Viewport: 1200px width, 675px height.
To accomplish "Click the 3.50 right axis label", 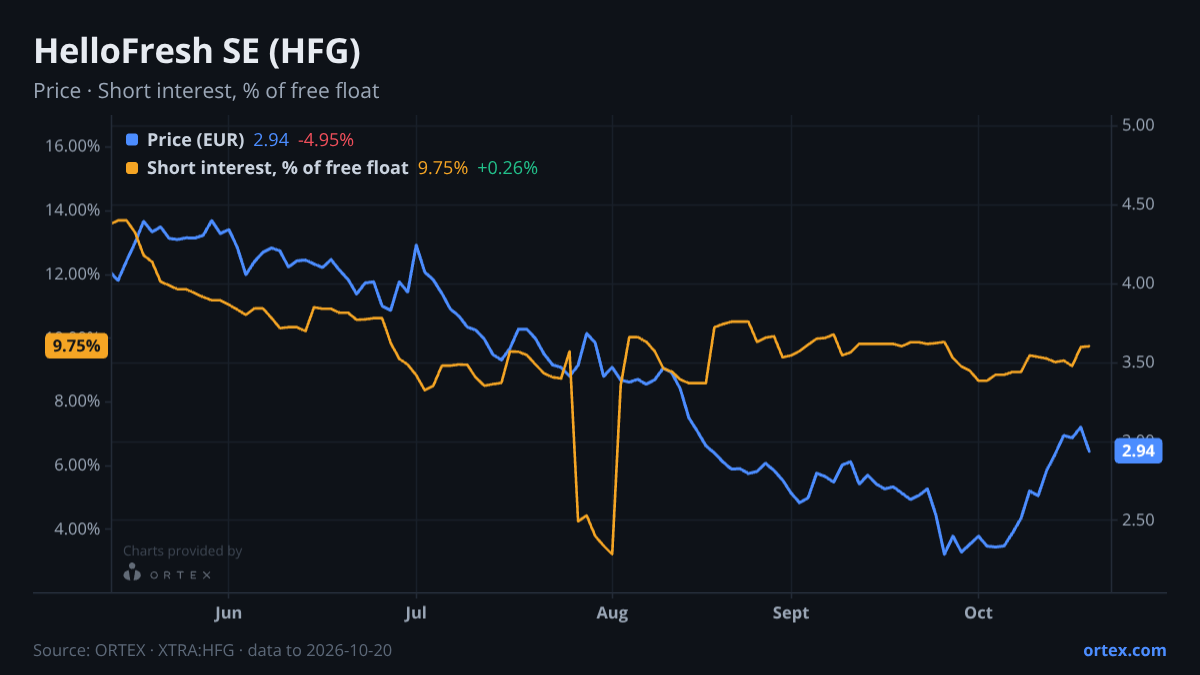I will pyautogui.click(x=1139, y=362).
